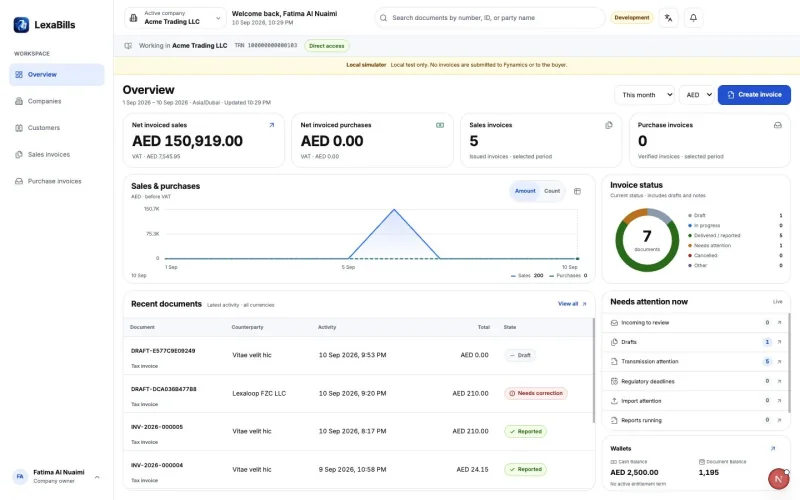Click the arrow icon for Regulatory deadlines

click(x=779, y=381)
